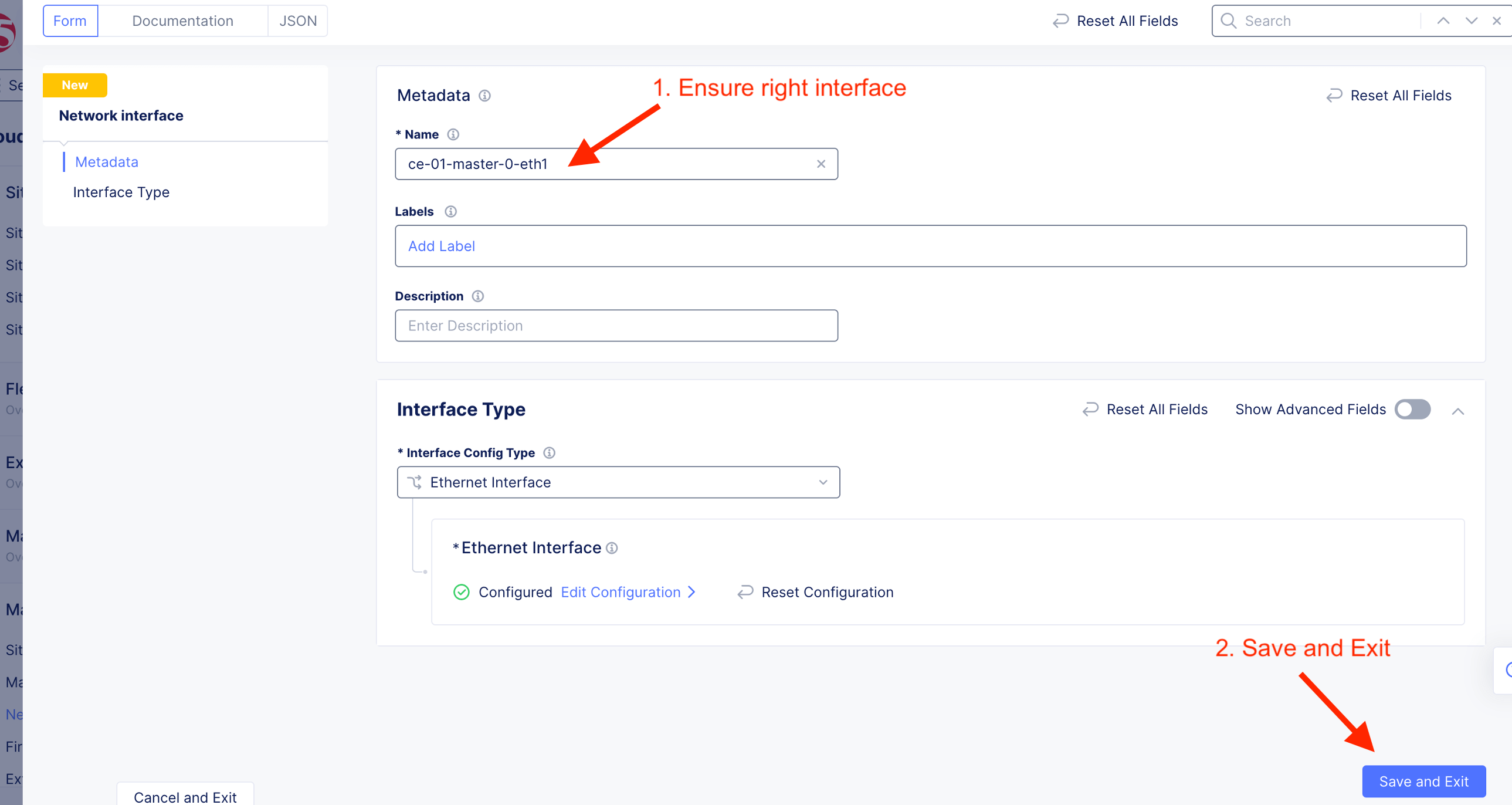Go to previous search result arrow
The width and height of the screenshot is (1512, 805).
pos(1443,21)
